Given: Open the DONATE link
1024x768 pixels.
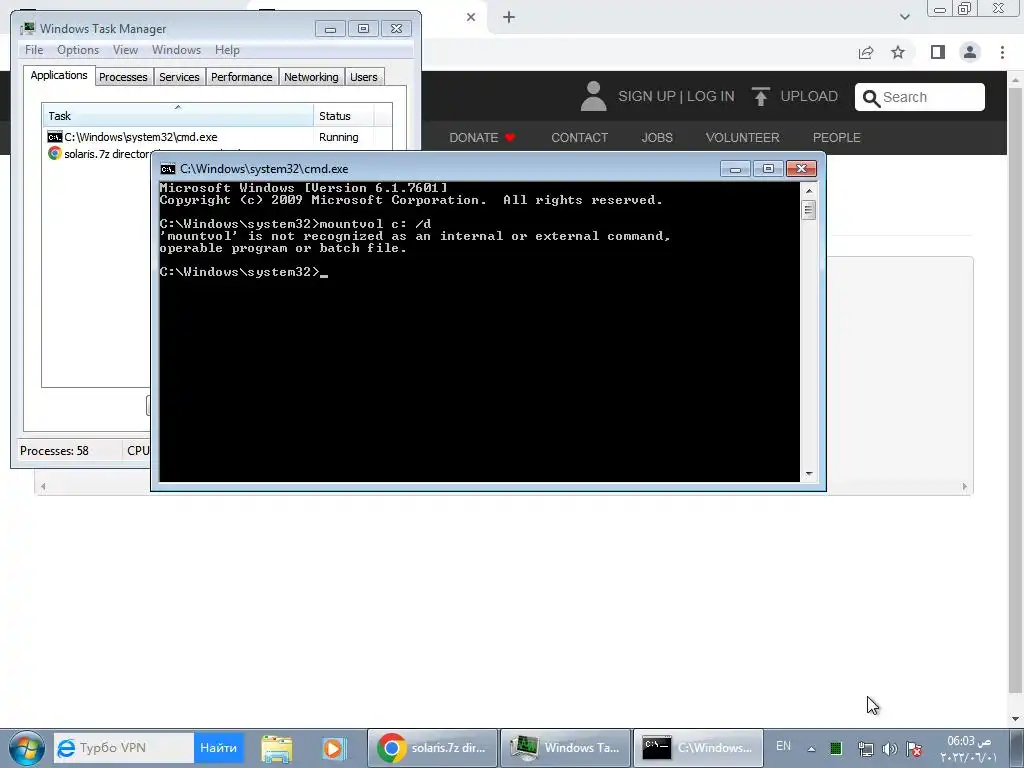Looking at the screenshot, I should (482, 138).
